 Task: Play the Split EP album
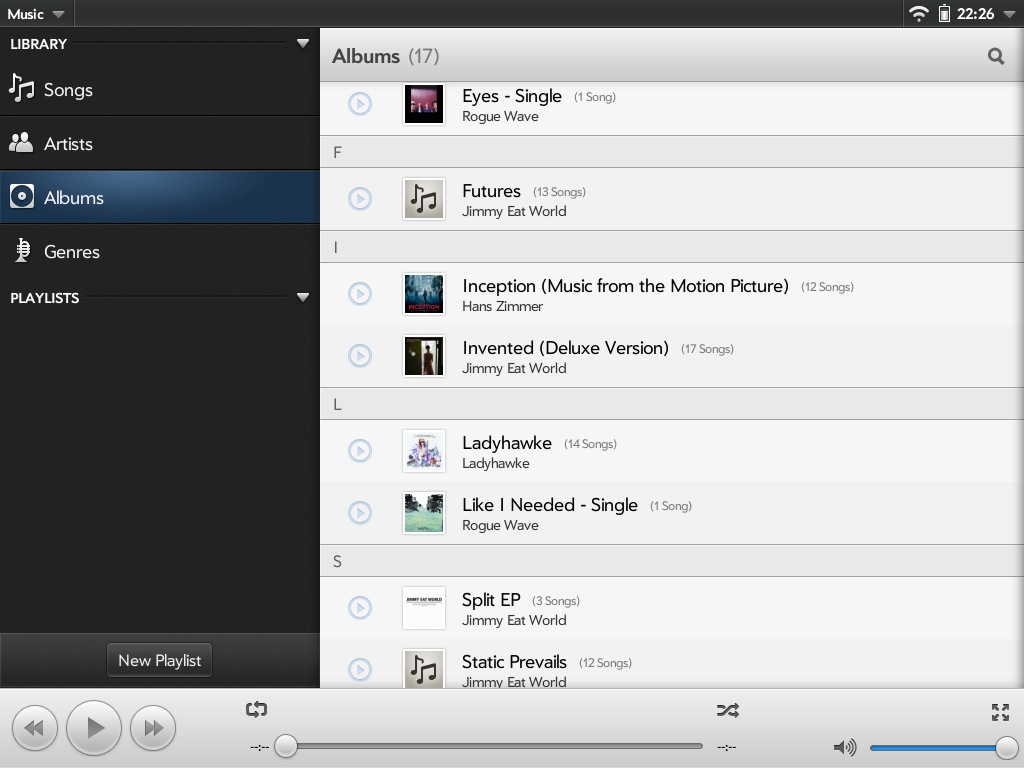click(360, 607)
